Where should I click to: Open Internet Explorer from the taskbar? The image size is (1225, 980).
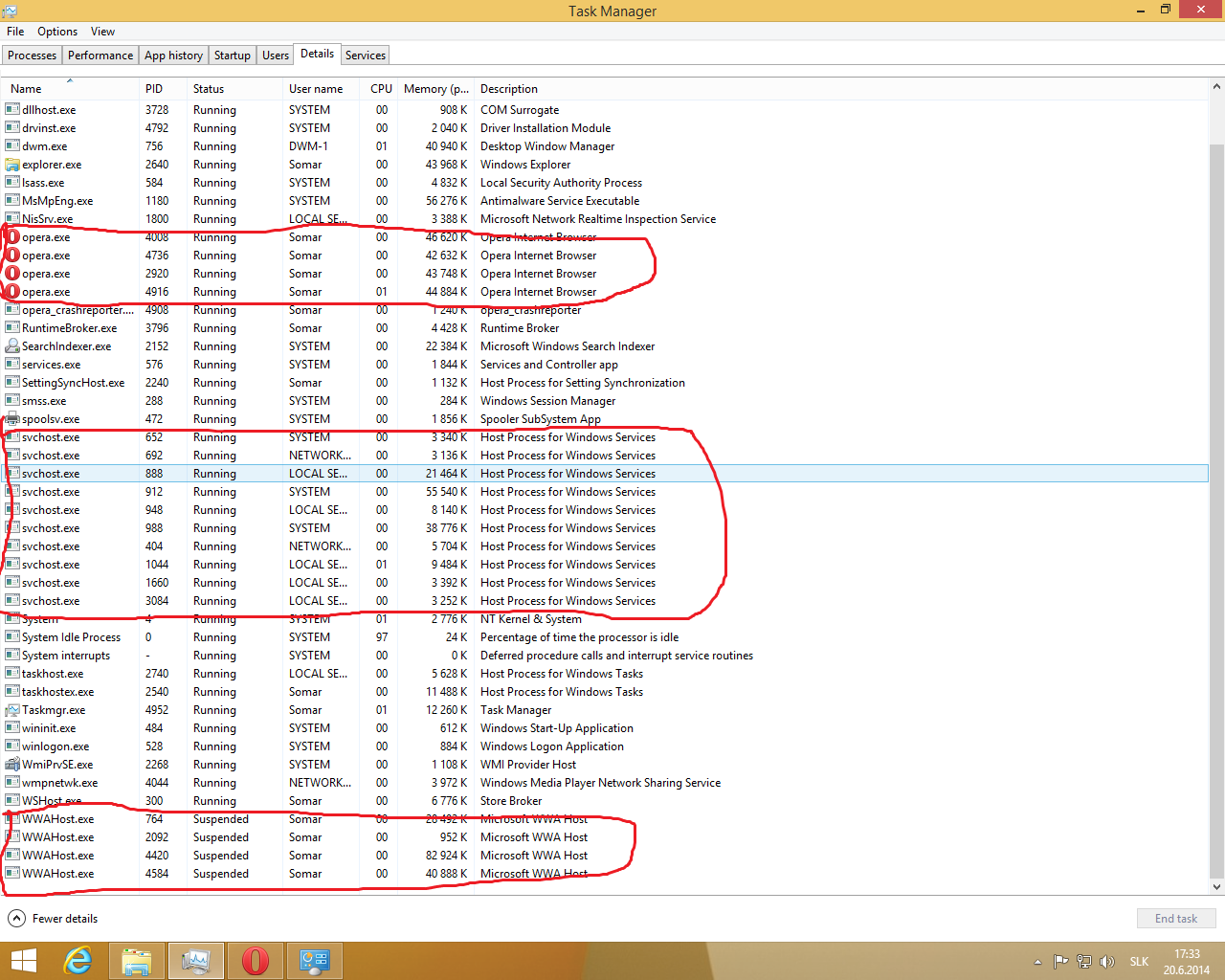point(78,961)
